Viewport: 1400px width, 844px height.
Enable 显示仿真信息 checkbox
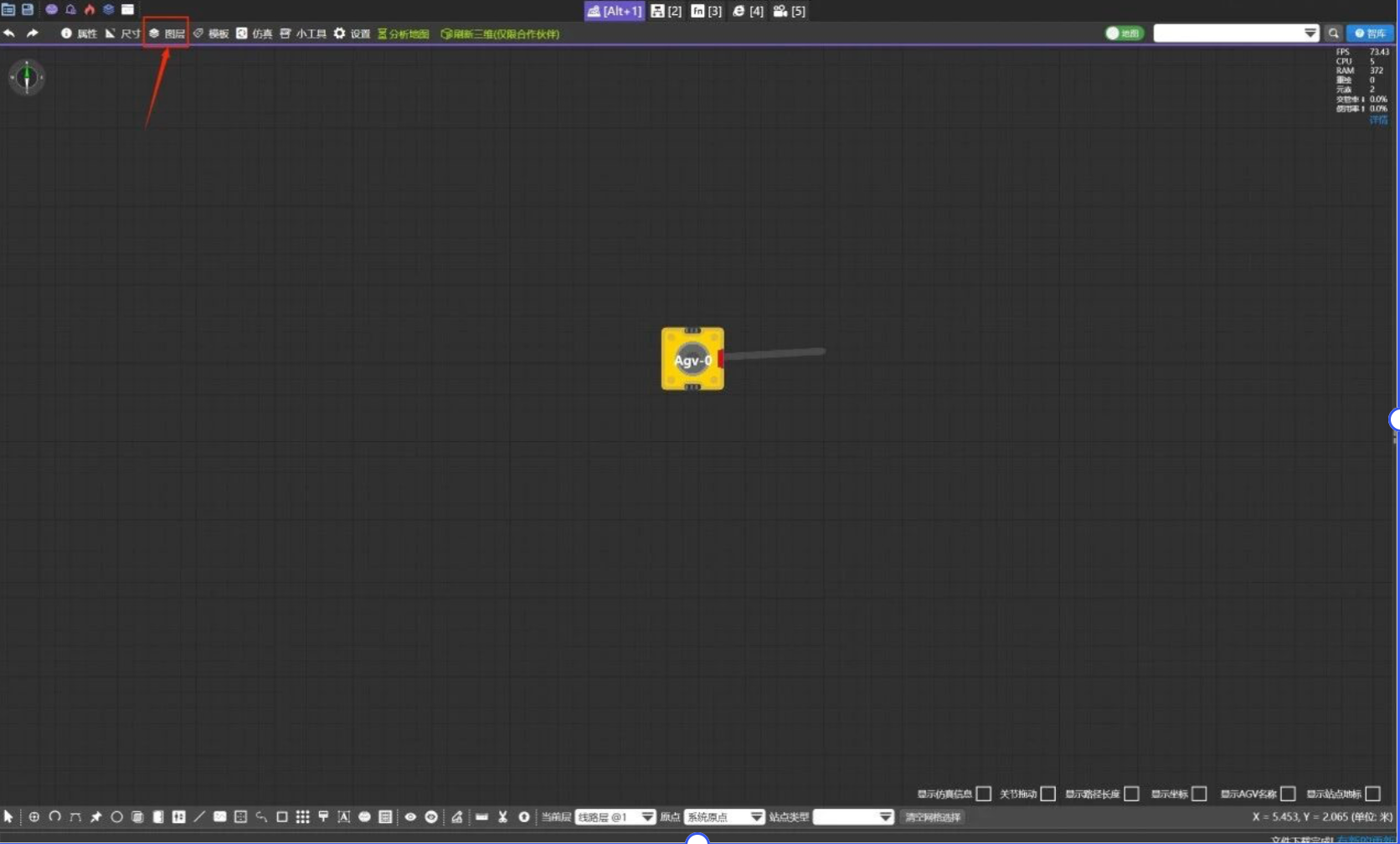click(x=984, y=794)
